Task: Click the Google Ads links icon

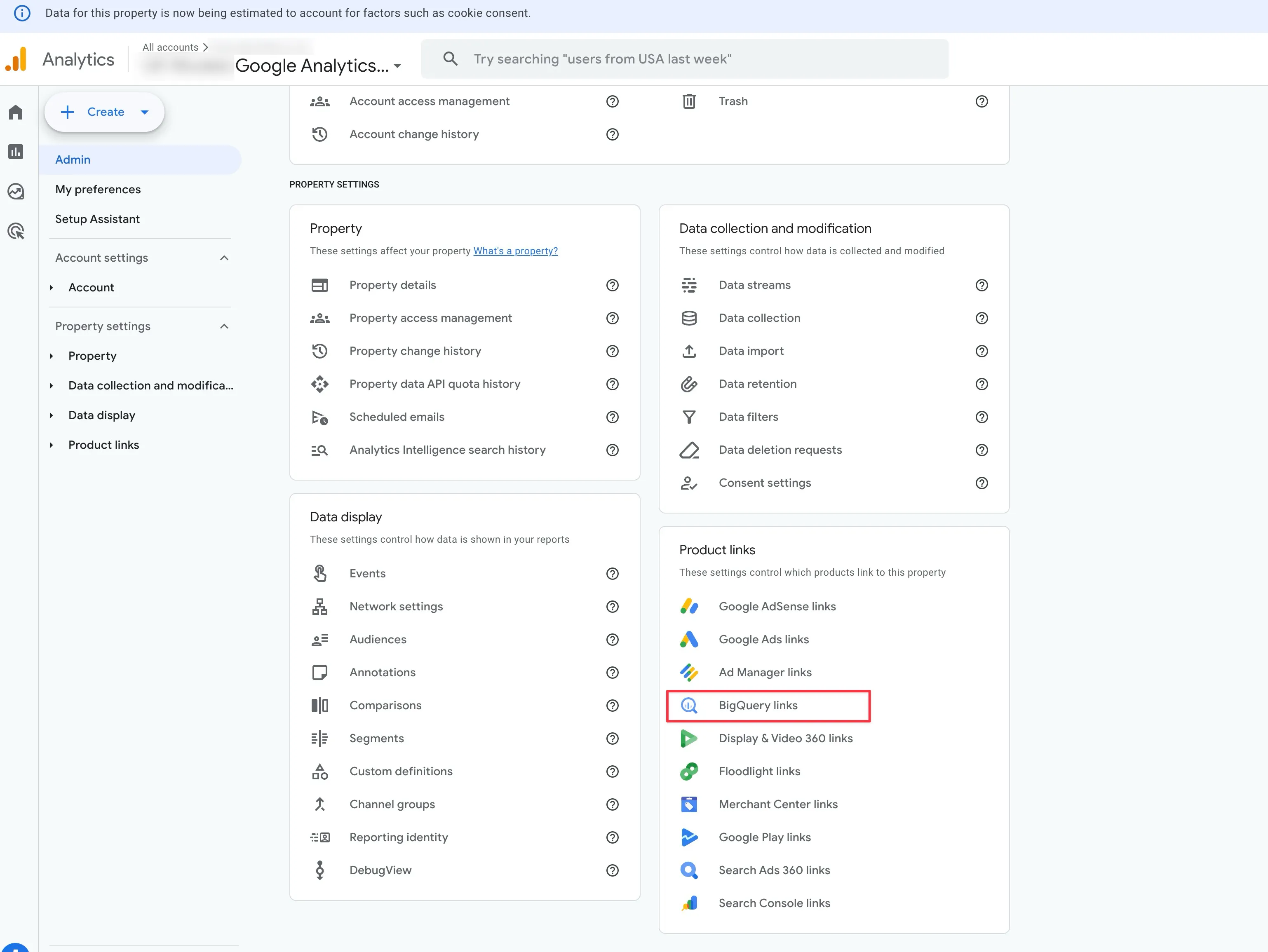Action: point(689,640)
